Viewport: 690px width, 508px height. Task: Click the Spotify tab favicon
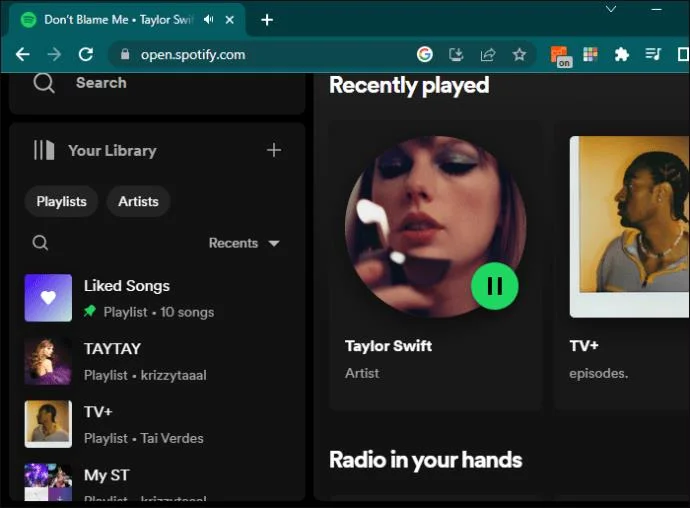click(x=29, y=20)
